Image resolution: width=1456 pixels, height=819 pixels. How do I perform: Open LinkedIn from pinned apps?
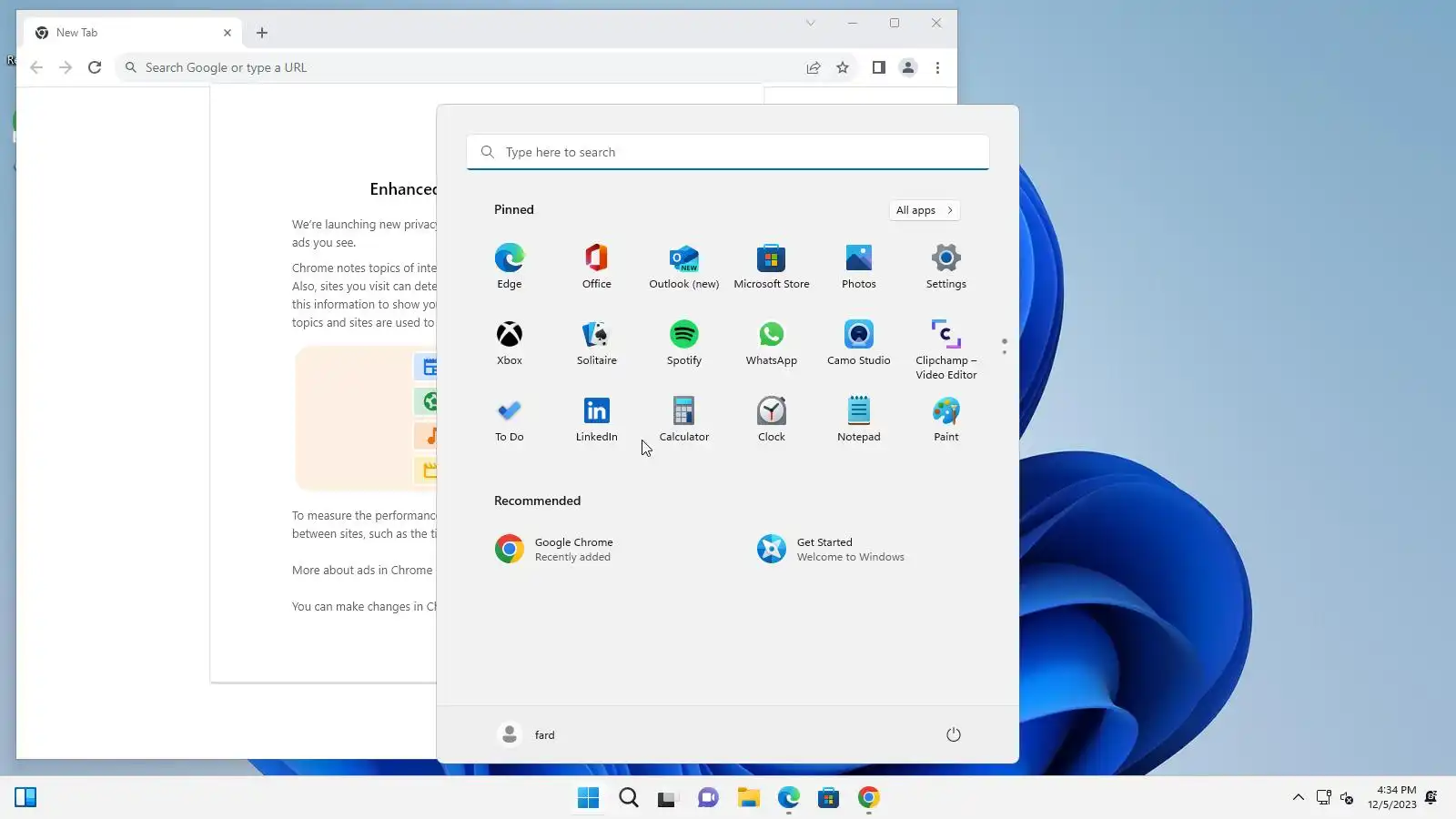click(x=597, y=420)
